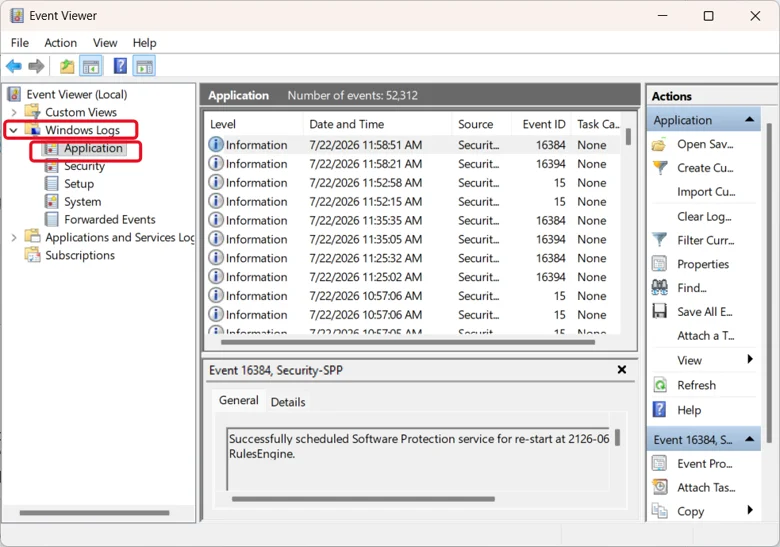780x547 pixels.
Task: Collapse the Application actions section arrow
Action: [750, 120]
